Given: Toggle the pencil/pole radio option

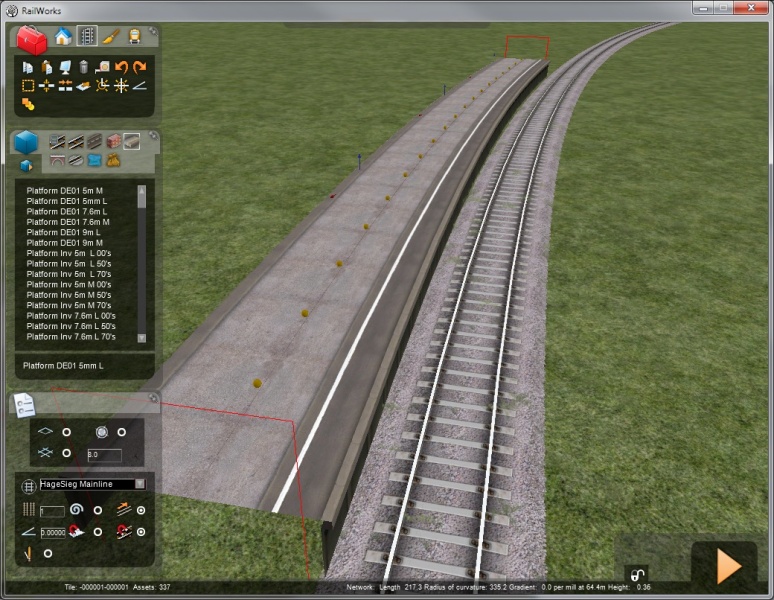Looking at the screenshot, I should point(48,554).
